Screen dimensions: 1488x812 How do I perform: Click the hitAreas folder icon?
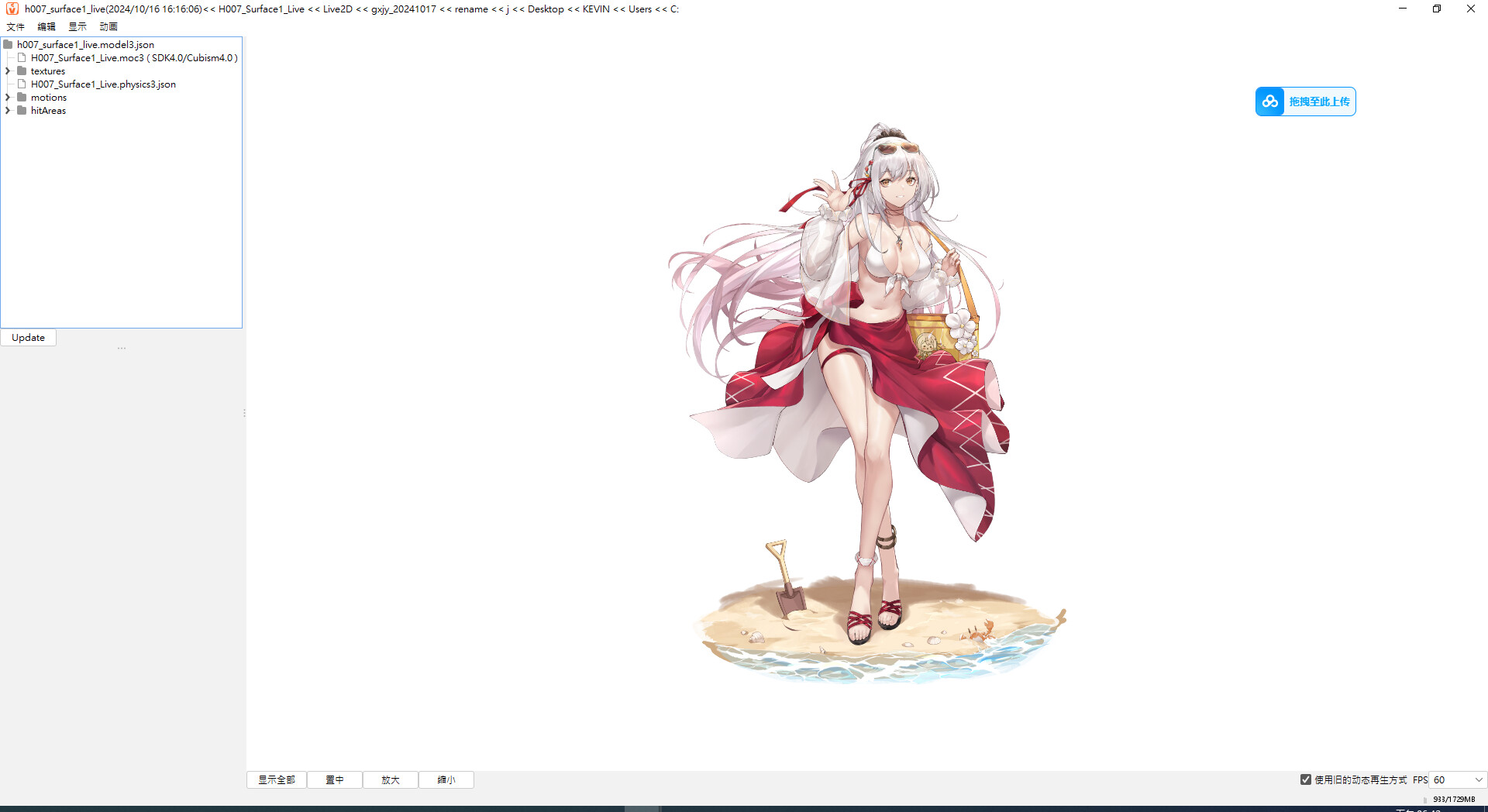pos(22,110)
